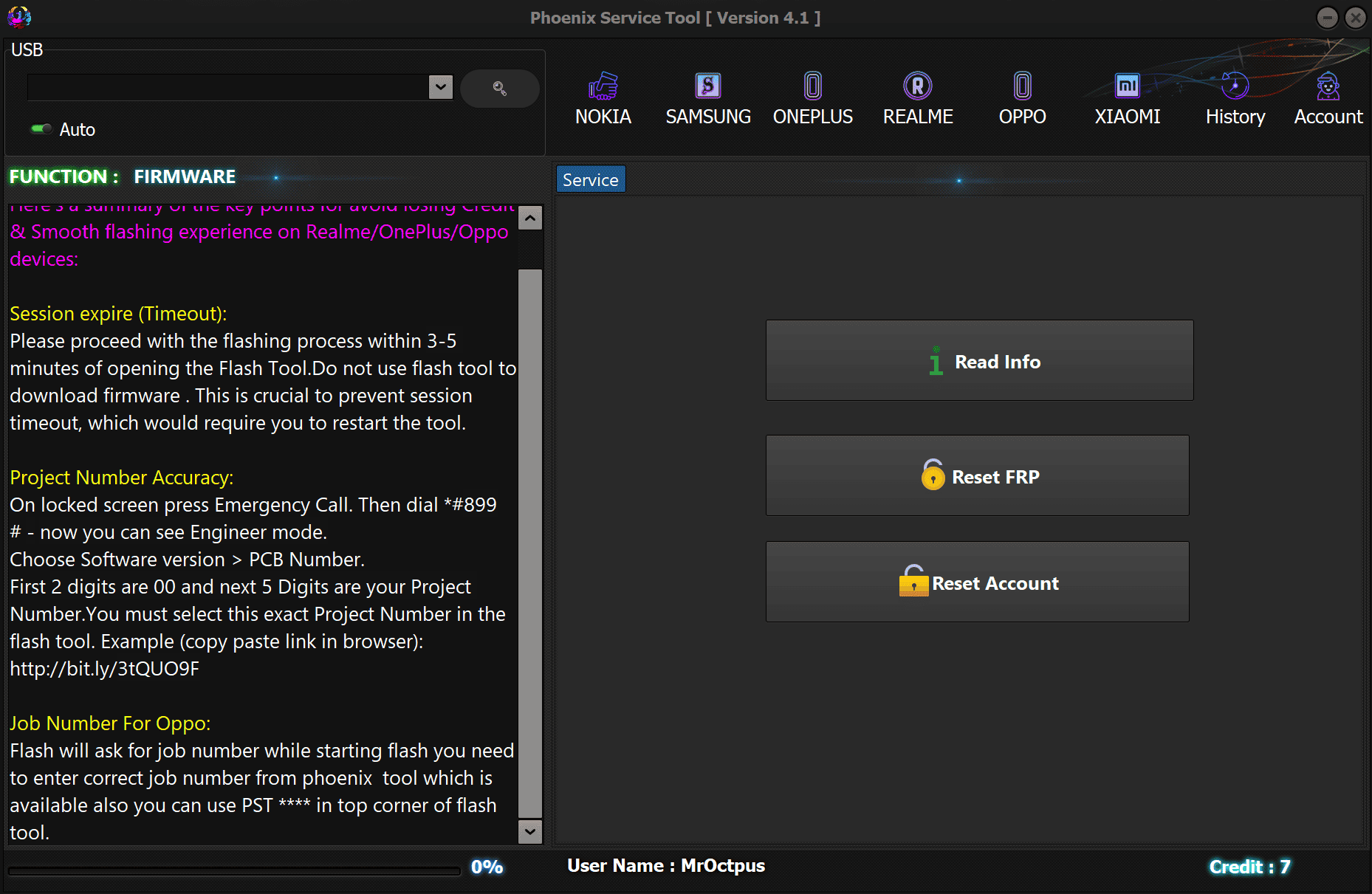The width and height of the screenshot is (1372, 894).
Task: Click the Session expire (Timeout) heading
Action: tap(118, 314)
